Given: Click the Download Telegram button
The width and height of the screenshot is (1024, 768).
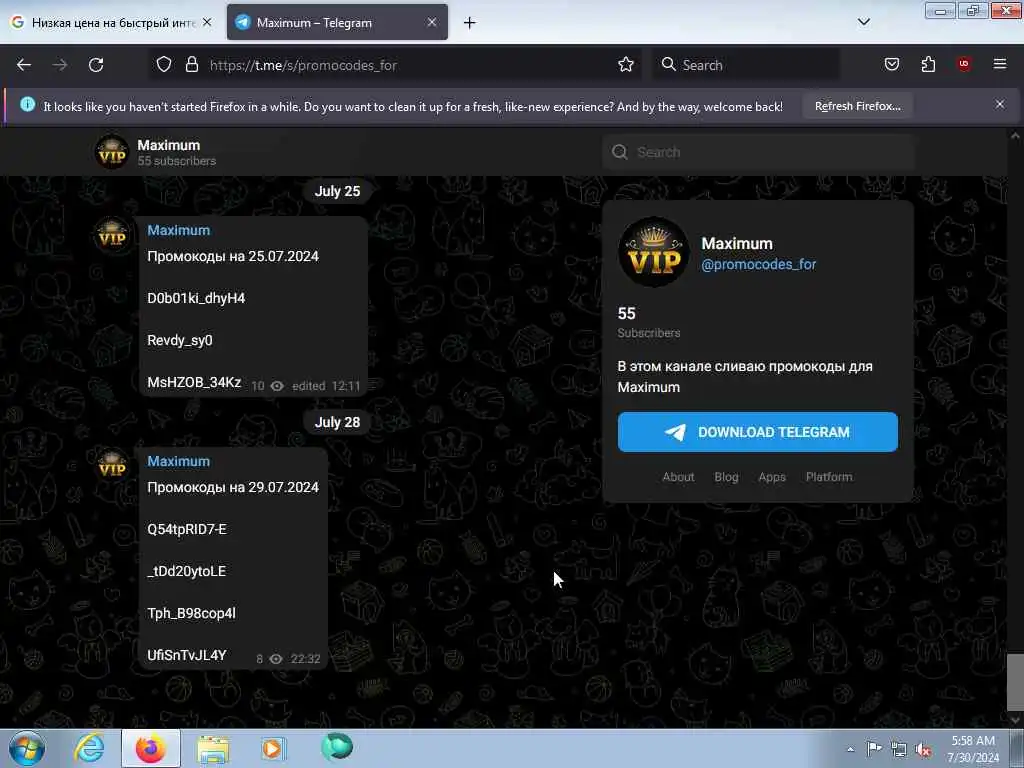Looking at the screenshot, I should pos(758,432).
